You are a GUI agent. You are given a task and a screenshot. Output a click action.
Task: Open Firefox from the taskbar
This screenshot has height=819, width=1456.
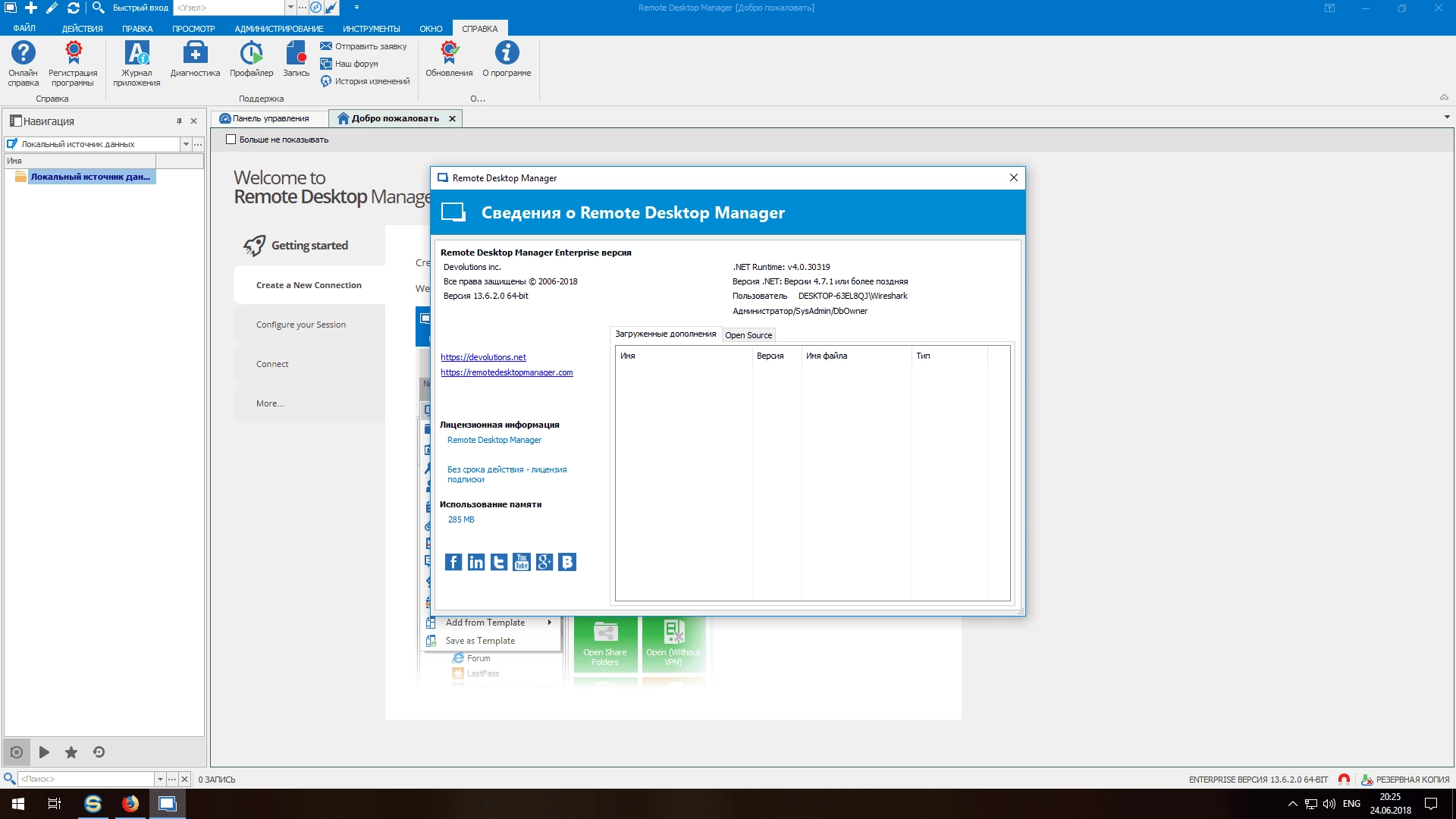130,804
